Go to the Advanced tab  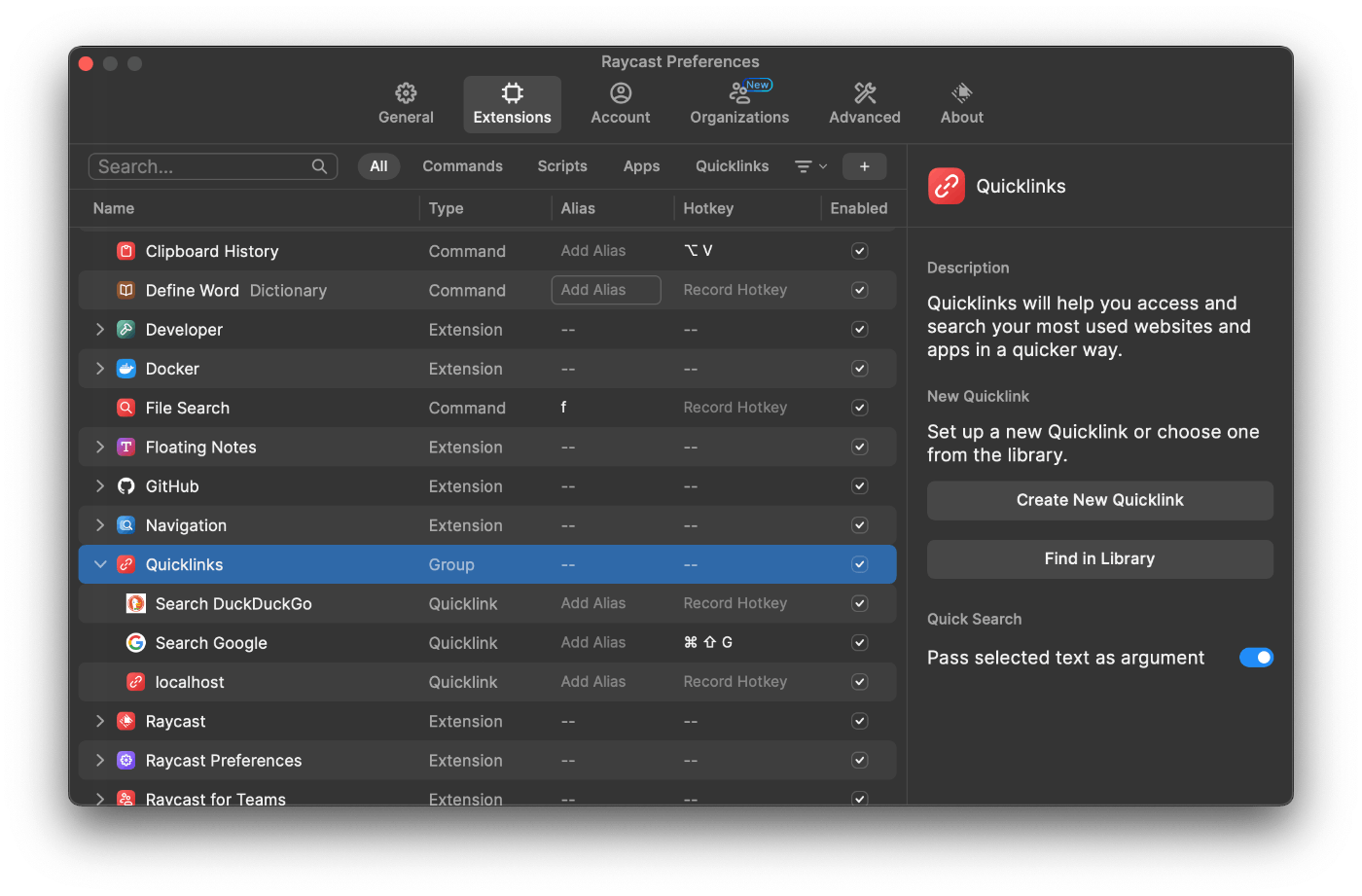(865, 104)
